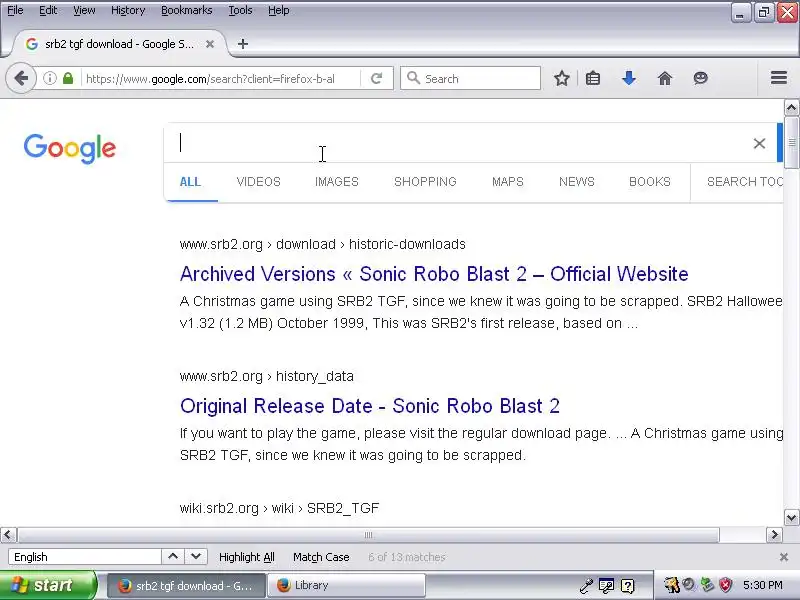Open the downloads arrow icon

point(629,79)
